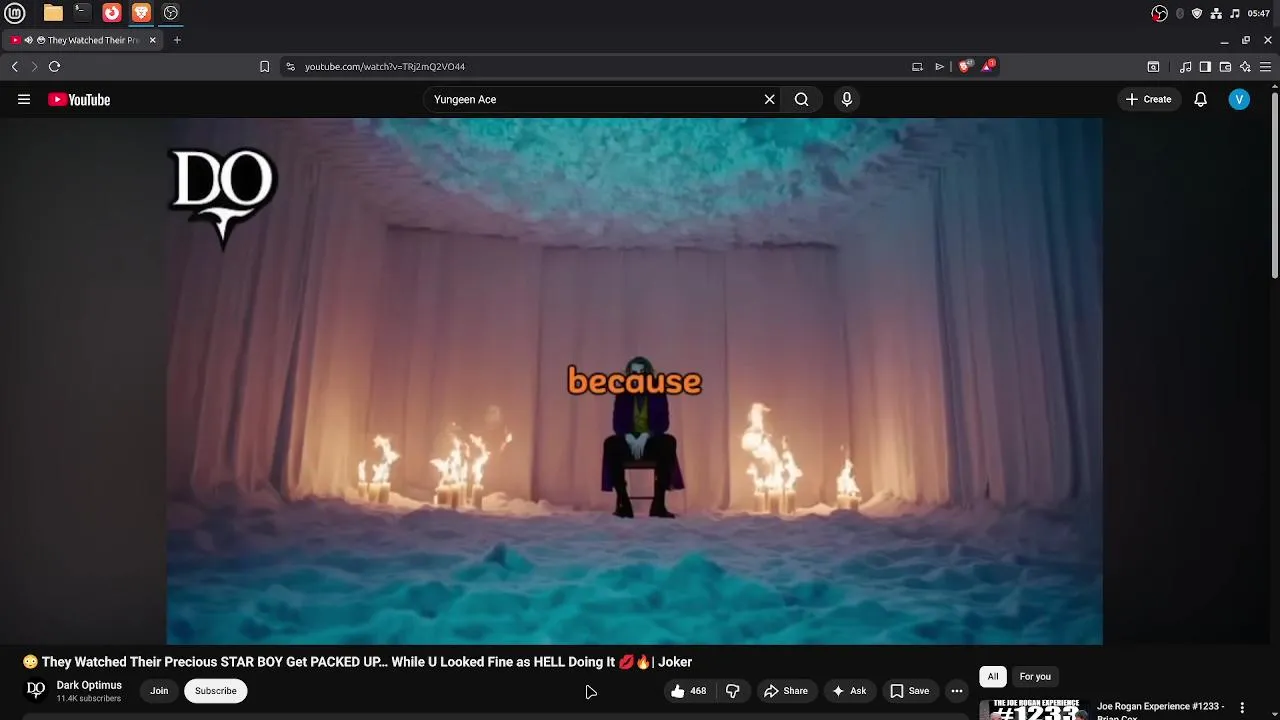Open the Dark Optimus channel name link

89,685
